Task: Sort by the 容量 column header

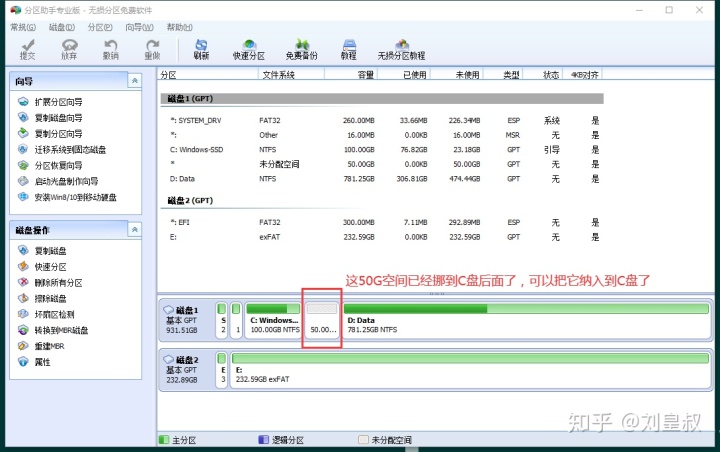Action: tap(351, 75)
